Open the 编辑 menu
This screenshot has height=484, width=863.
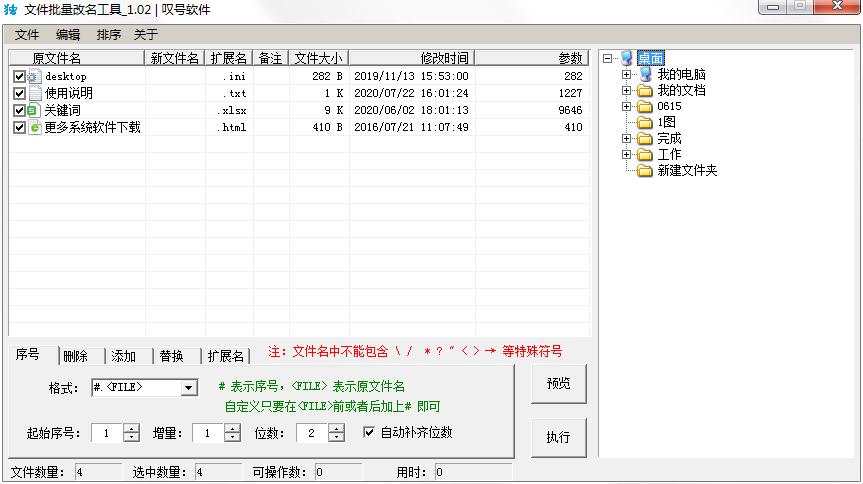click(x=68, y=35)
